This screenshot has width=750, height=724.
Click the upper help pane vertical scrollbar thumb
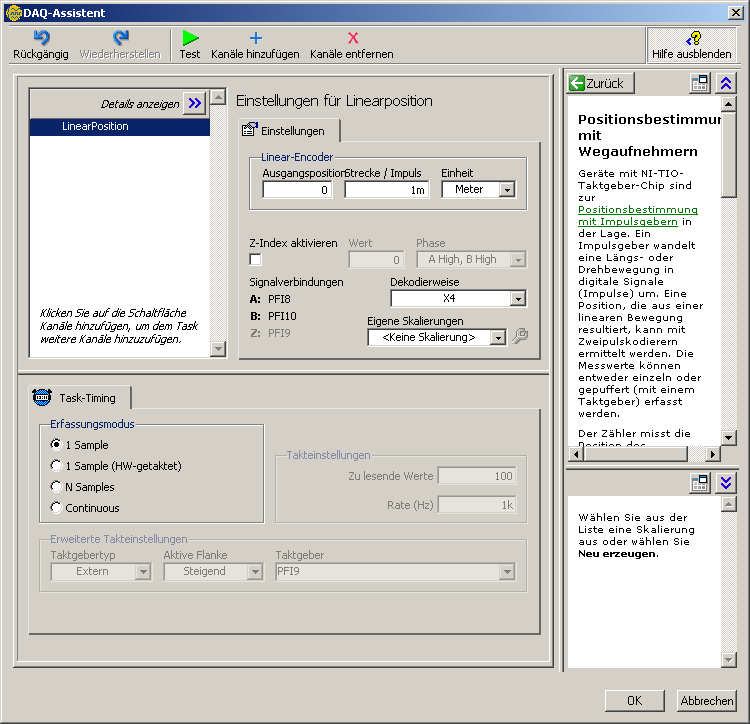728,154
